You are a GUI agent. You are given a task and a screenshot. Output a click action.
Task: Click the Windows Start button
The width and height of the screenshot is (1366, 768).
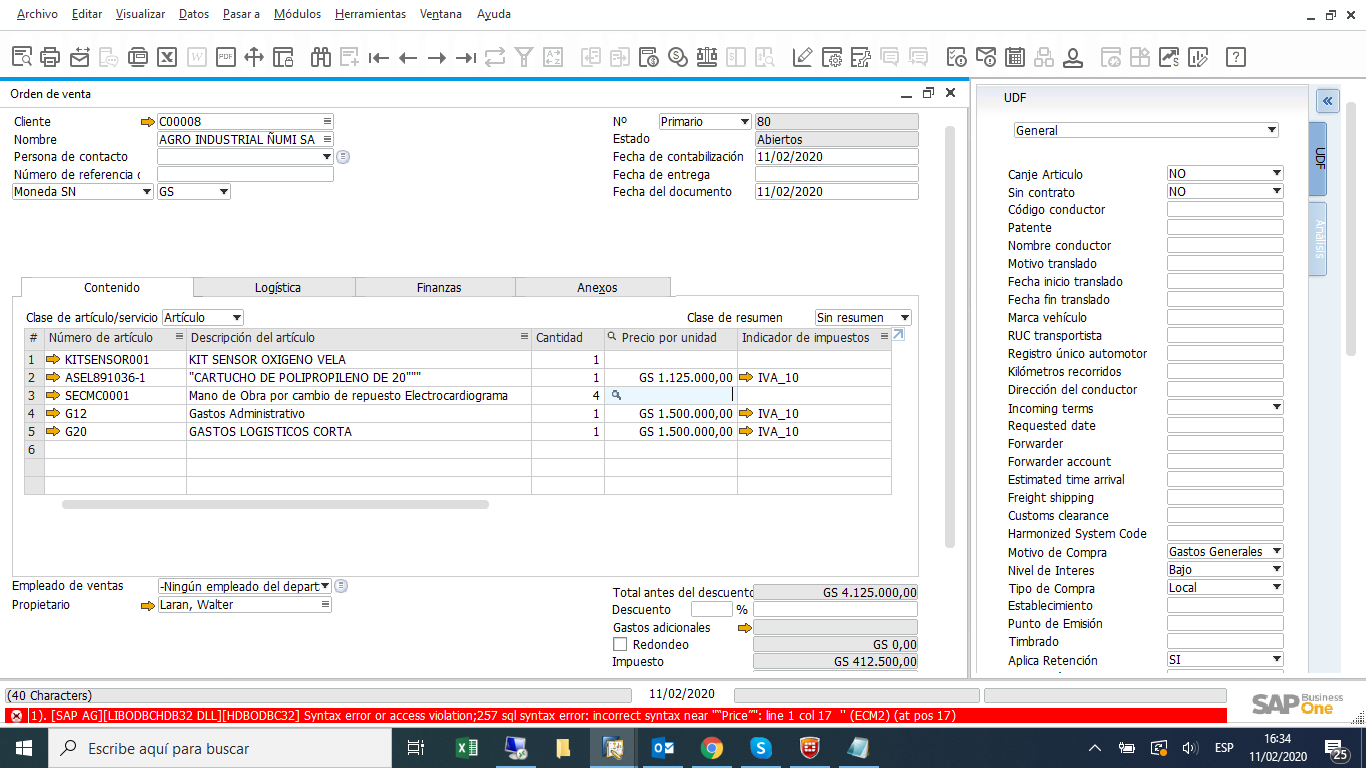(x=23, y=748)
